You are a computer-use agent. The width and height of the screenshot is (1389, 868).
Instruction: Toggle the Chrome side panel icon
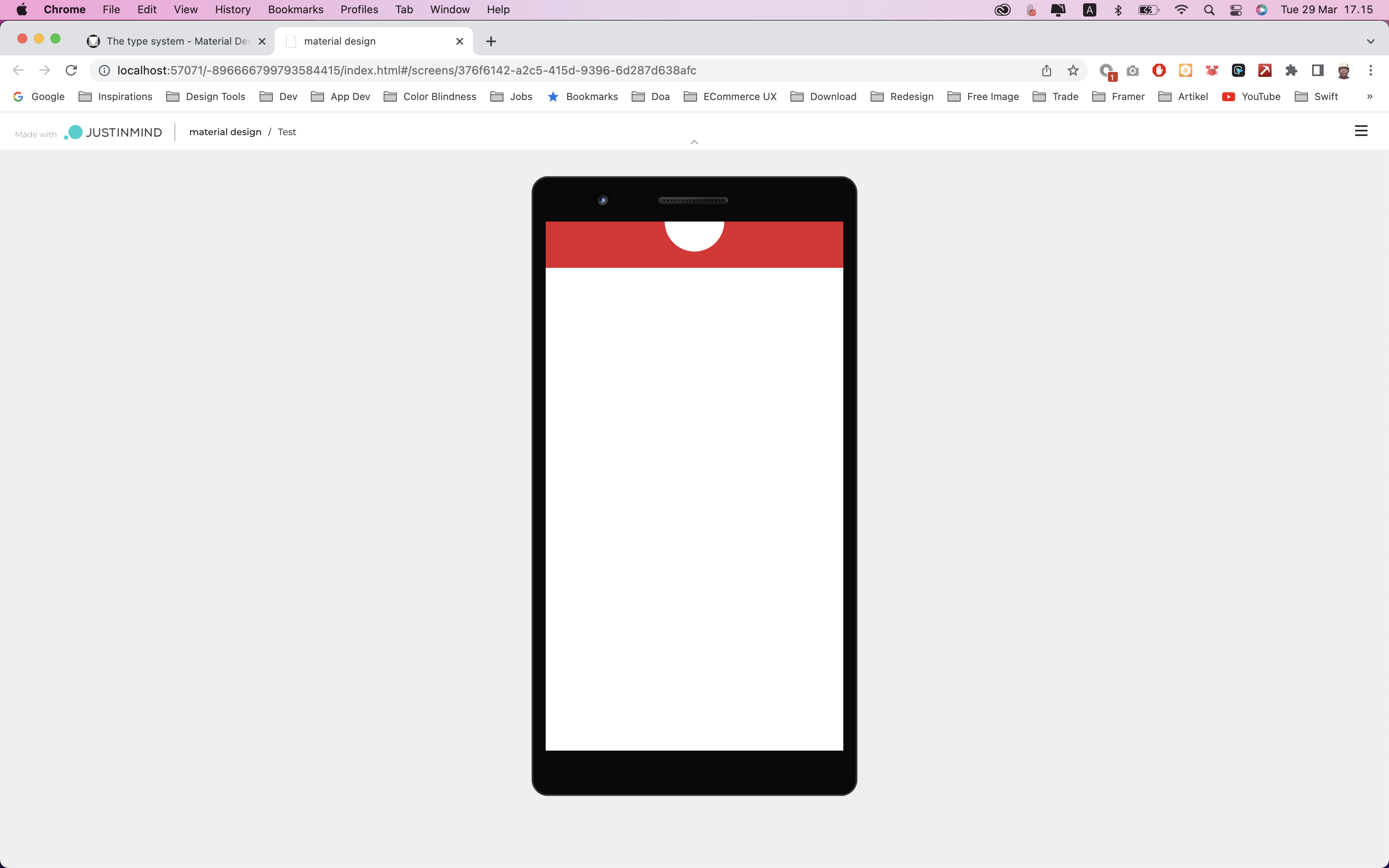(x=1317, y=70)
